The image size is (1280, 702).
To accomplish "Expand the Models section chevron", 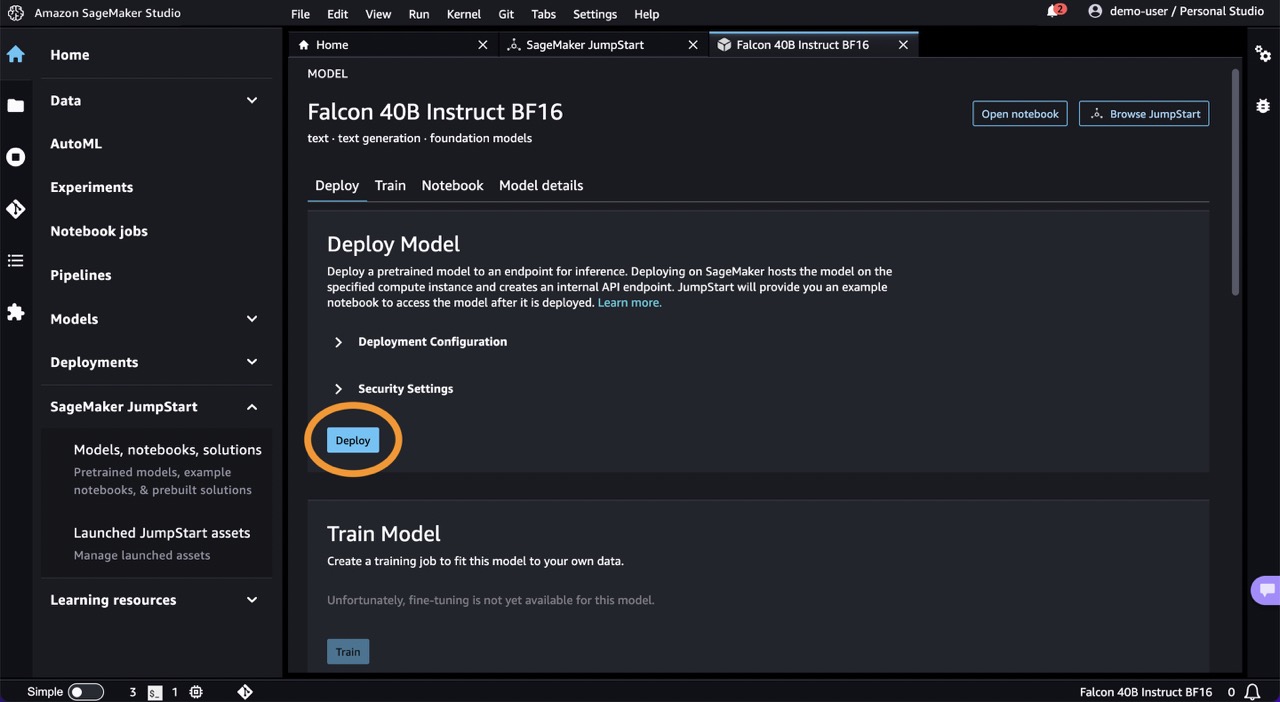I will tap(252, 319).
